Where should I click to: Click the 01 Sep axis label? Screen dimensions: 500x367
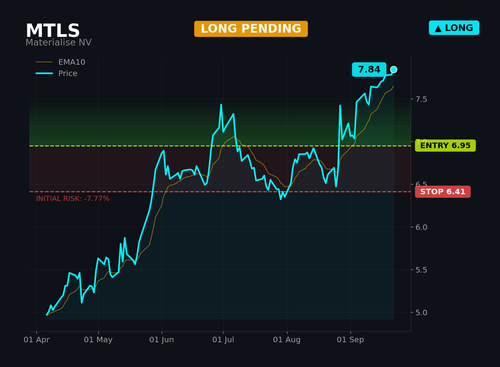click(x=350, y=340)
